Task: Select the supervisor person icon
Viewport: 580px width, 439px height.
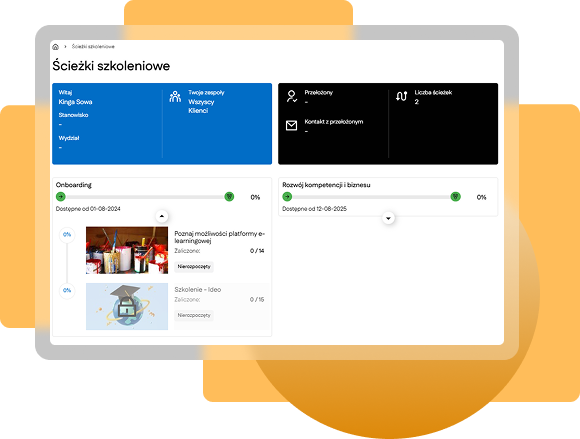Action: point(291,96)
